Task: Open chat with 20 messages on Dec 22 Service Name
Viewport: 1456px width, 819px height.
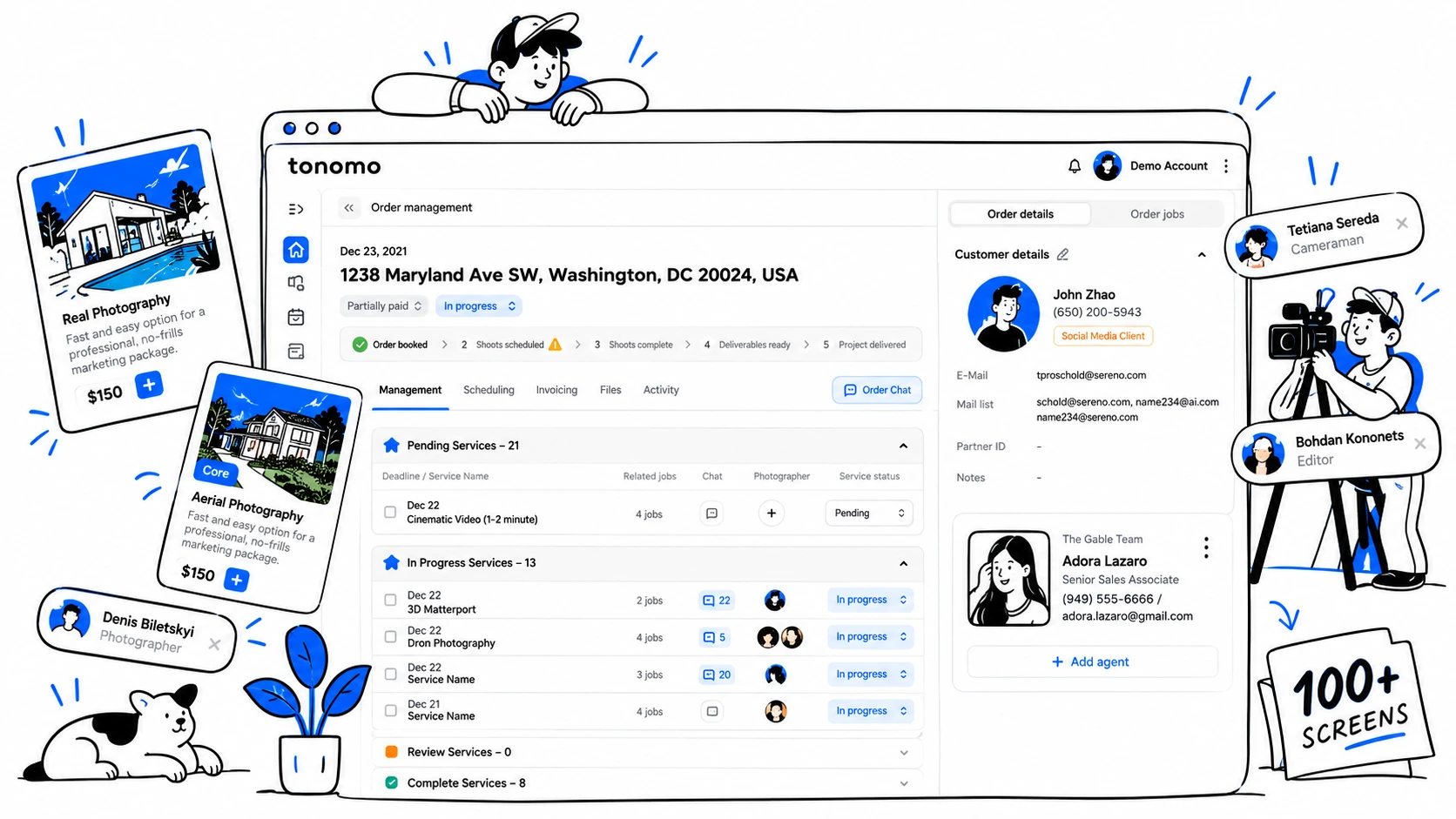Action: coord(717,675)
